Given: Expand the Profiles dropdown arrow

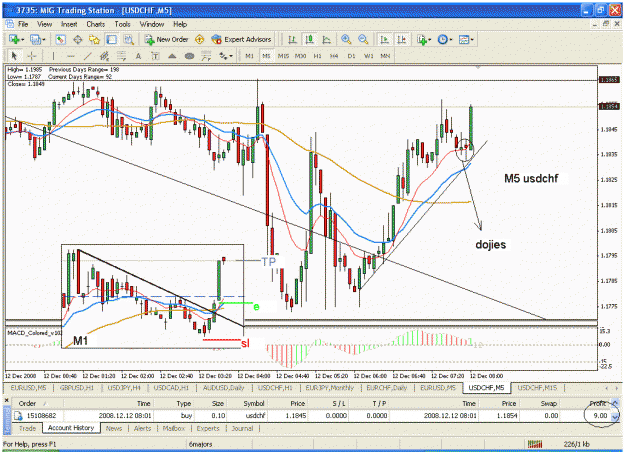Looking at the screenshot, I should tap(44, 39).
